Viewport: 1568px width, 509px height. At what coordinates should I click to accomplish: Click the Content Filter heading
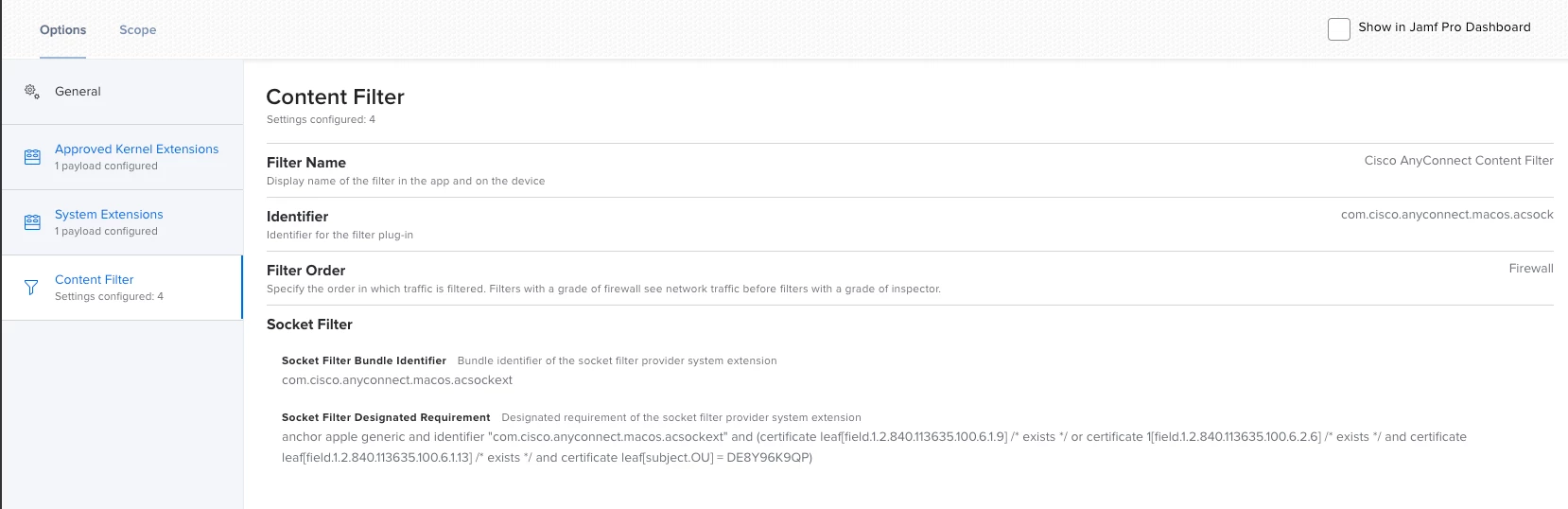pos(336,97)
